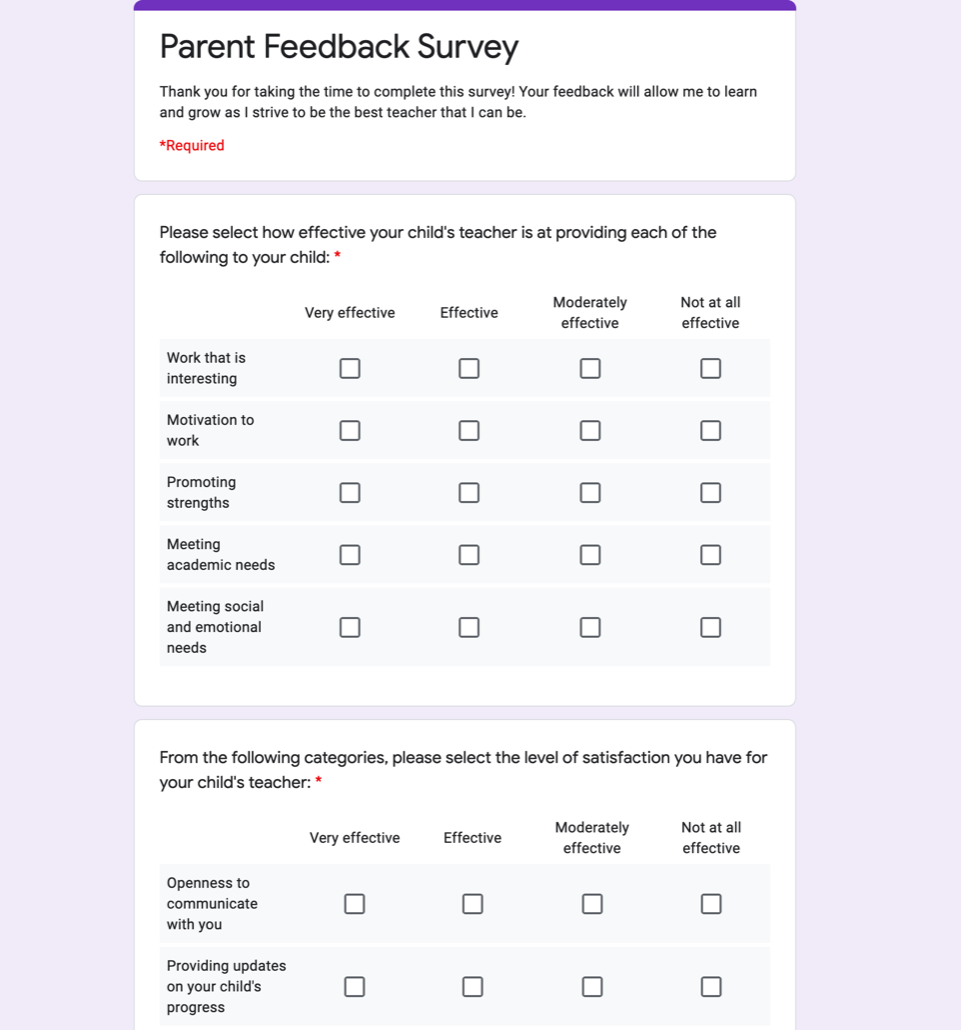
Task: Mark Moderately effective for Meeting academic needs
Action: click(589, 554)
